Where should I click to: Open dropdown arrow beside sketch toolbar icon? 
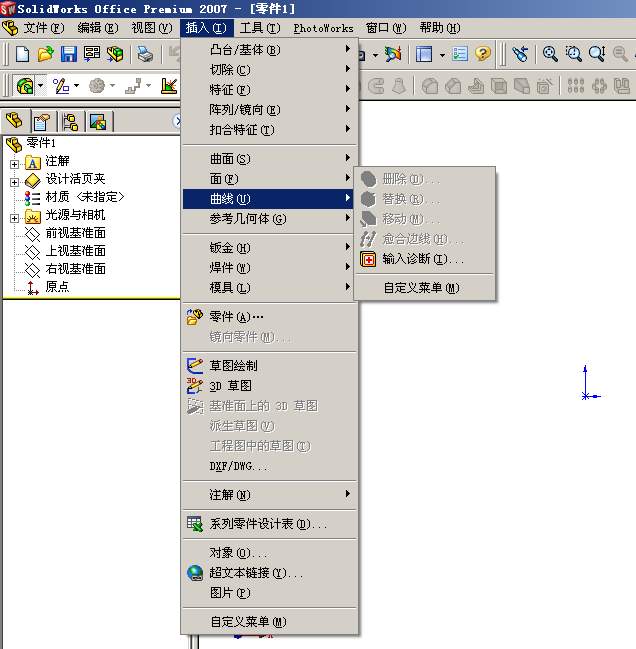(41, 86)
